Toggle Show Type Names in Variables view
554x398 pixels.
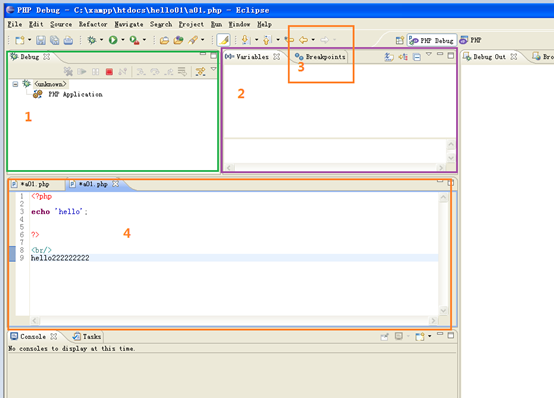click(389, 57)
